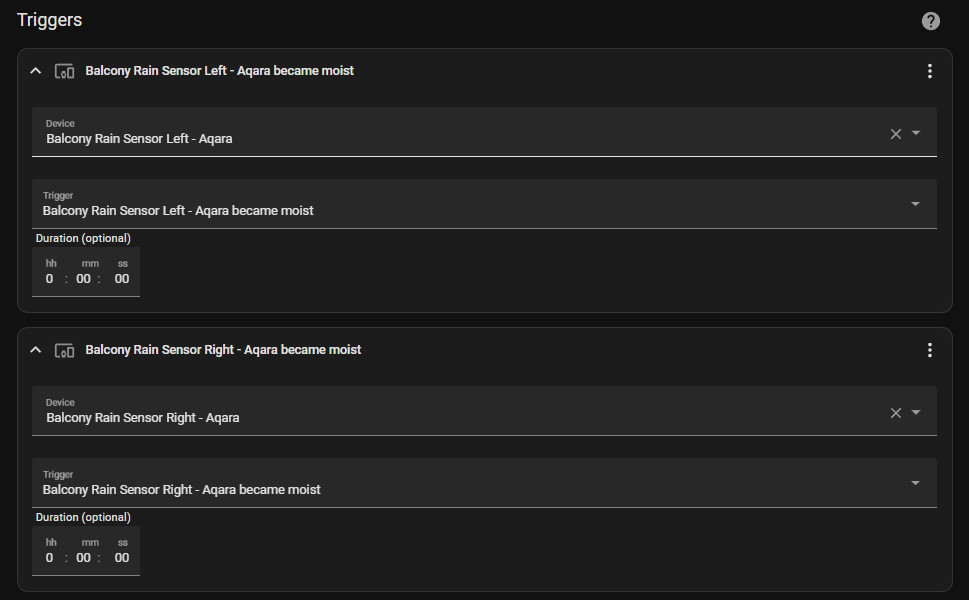Click the device icon beside the Left sensor title
Screen dimensions: 969x600
point(65,71)
